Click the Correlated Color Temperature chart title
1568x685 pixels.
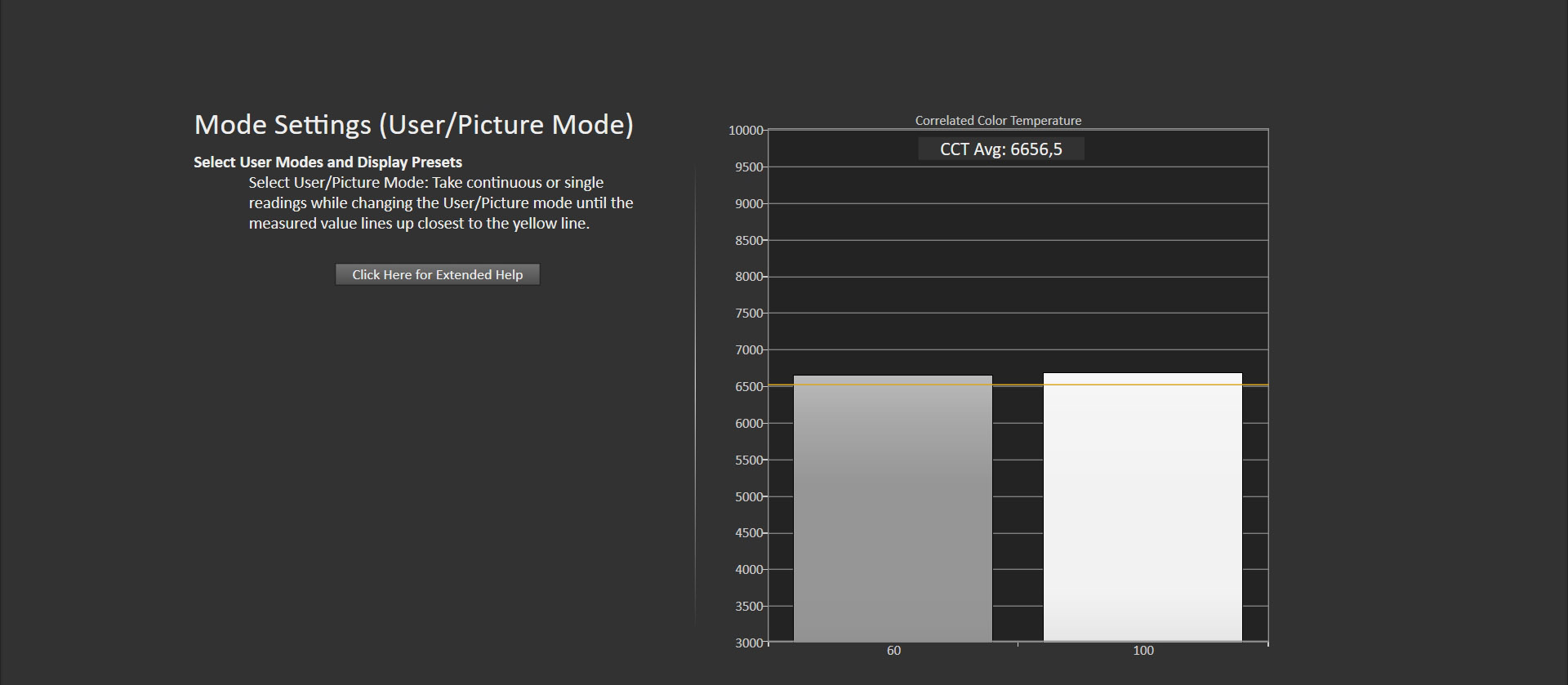[998, 121]
